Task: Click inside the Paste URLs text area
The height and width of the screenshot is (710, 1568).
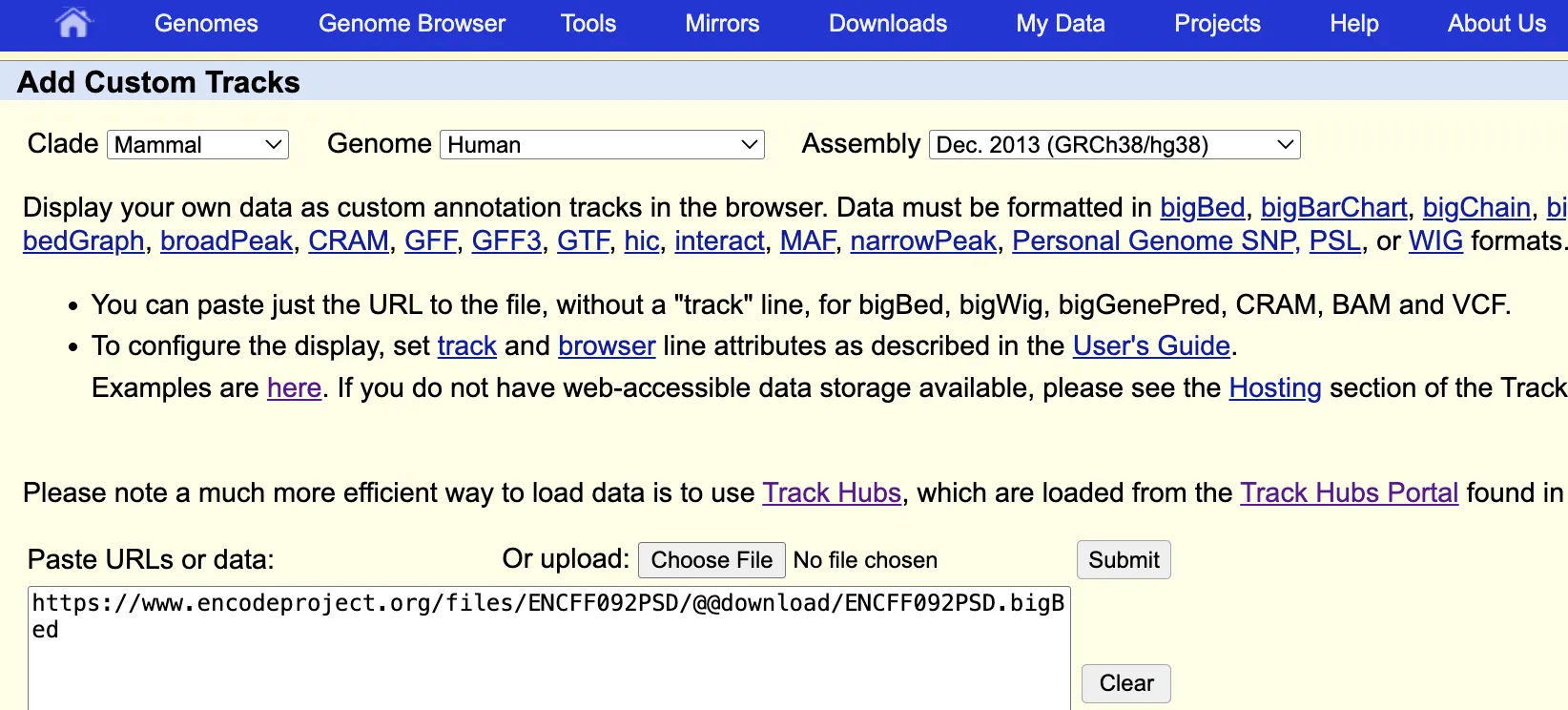Action: pos(548,658)
